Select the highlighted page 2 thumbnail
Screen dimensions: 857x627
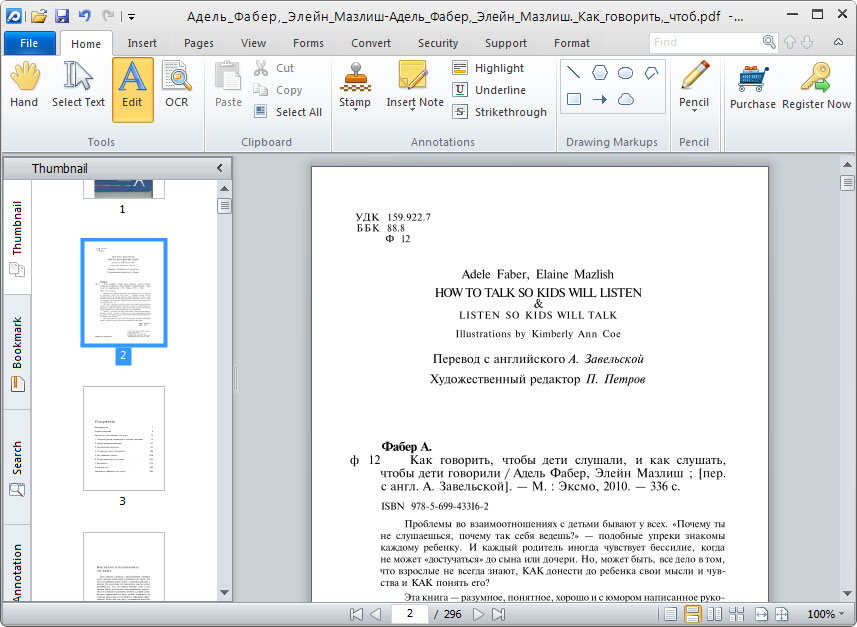click(124, 292)
